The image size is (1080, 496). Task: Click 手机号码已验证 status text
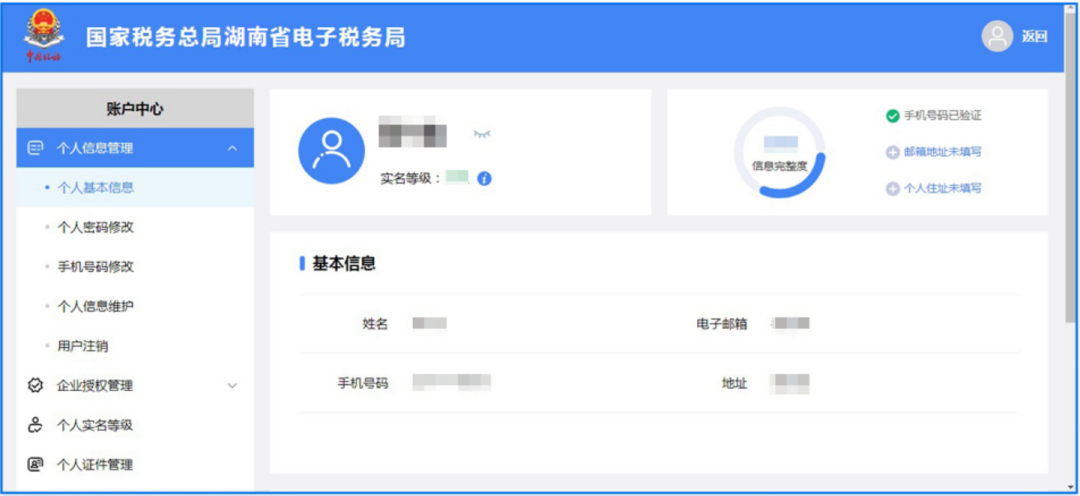942,116
